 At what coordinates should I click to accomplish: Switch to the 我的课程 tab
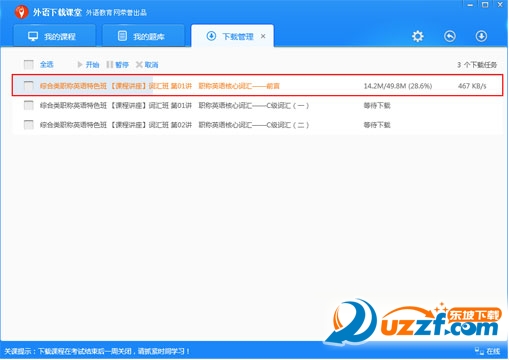point(54,36)
